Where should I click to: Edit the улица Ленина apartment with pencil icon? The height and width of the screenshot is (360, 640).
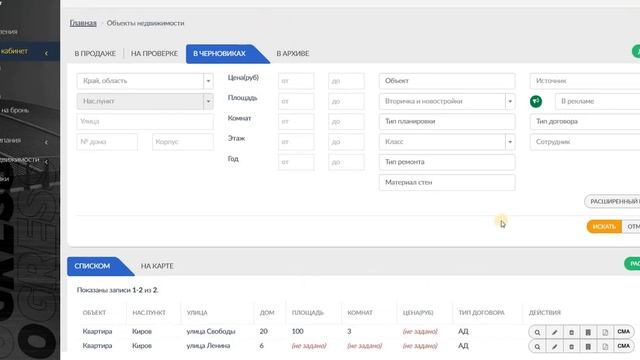tap(554, 347)
